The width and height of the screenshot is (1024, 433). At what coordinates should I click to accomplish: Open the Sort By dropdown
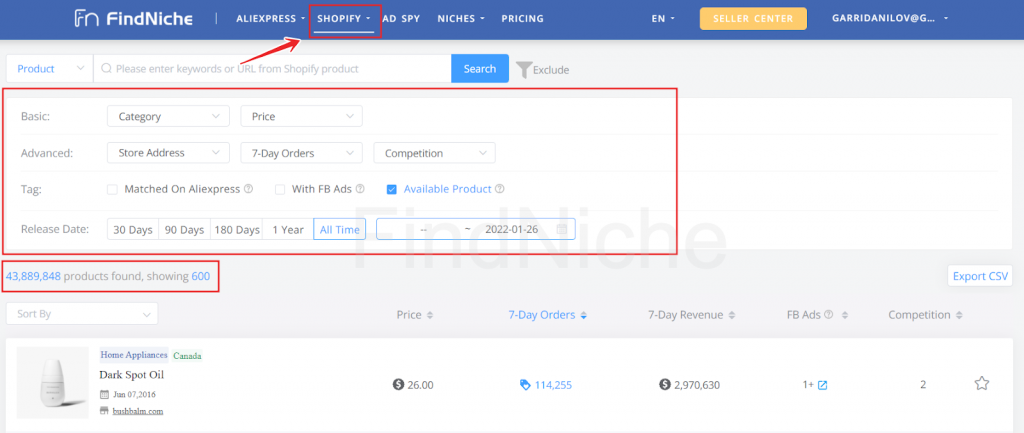point(82,313)
